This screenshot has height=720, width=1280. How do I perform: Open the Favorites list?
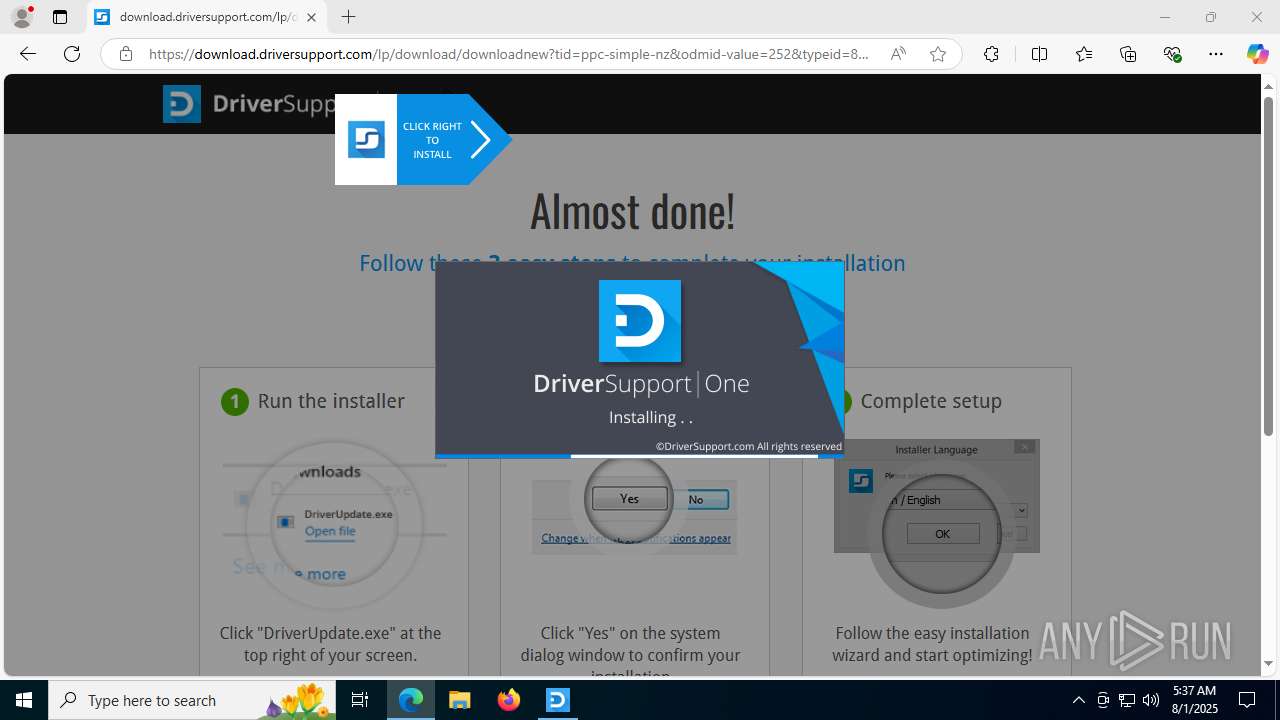pos(1084,54)
